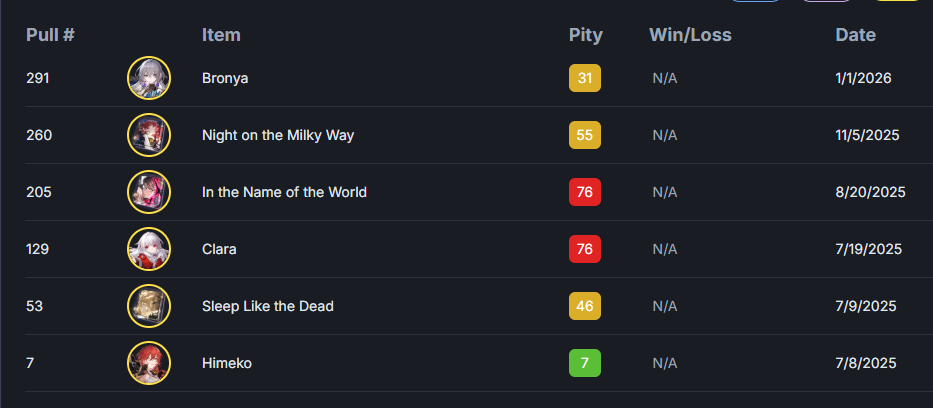Click Himeko's character avatar icon
933x408 pixels.
click(x=149, y=363)
